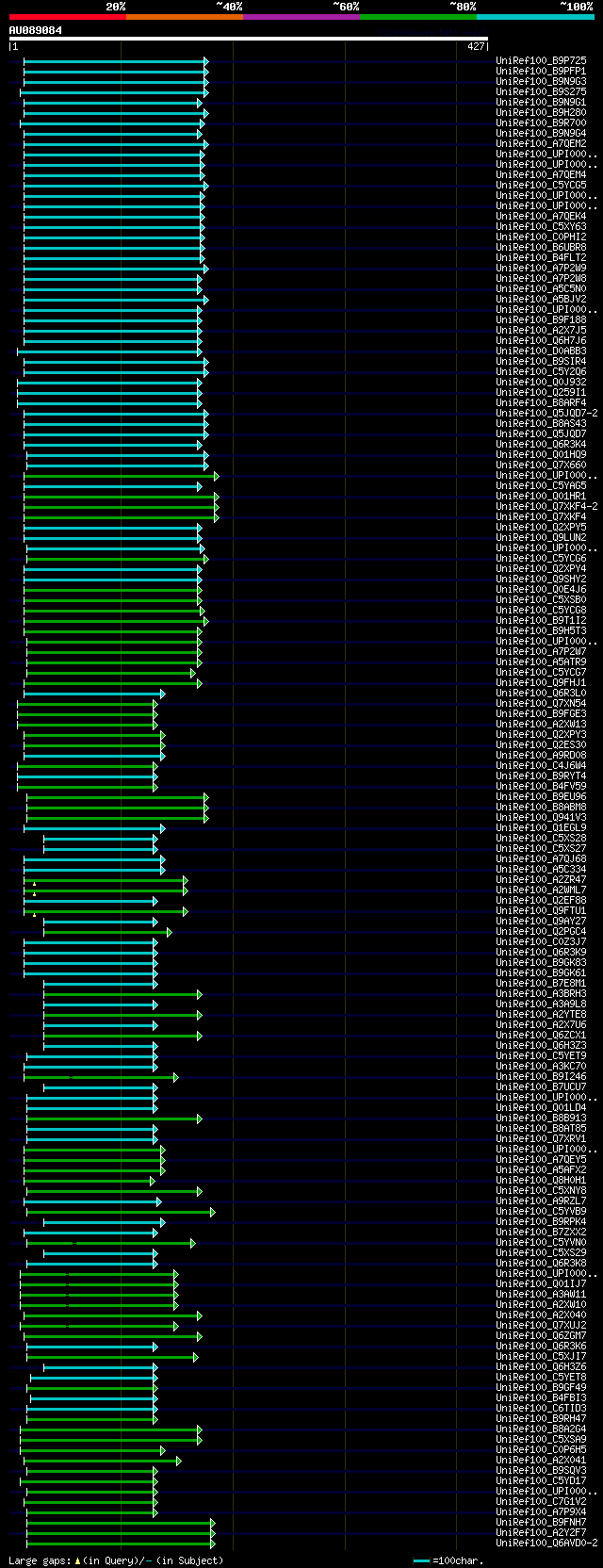Screen dimensions: 603x1568
Task: Open hit UniRef100_B9S275
Action: (x=541, y=91)
